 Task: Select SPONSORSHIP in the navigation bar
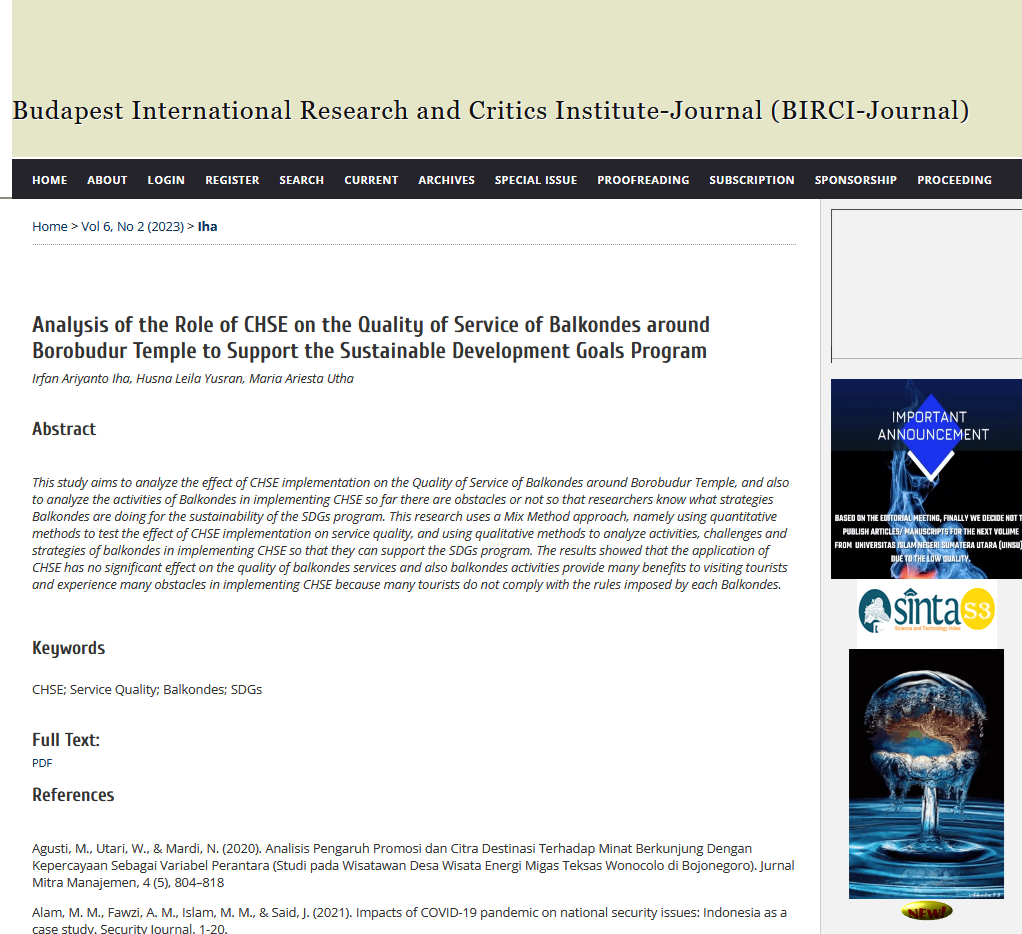pyautogui.click(x=855, y=180)
